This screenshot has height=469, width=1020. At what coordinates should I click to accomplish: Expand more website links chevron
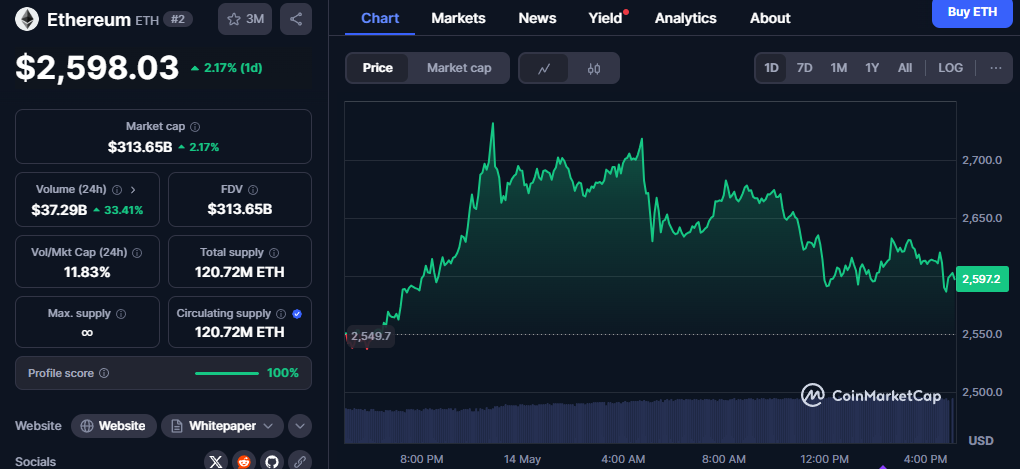tap(300, 426)
